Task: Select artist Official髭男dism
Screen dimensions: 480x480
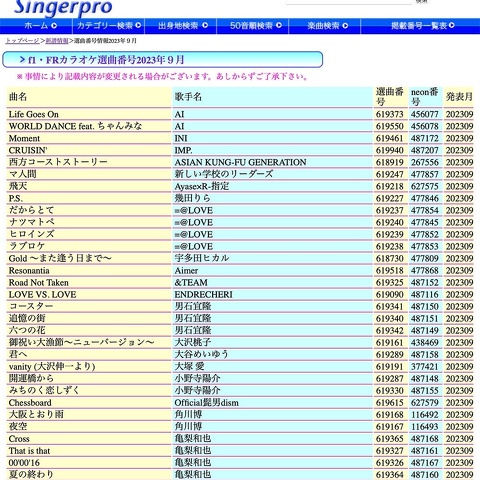Action: [207, 402]
